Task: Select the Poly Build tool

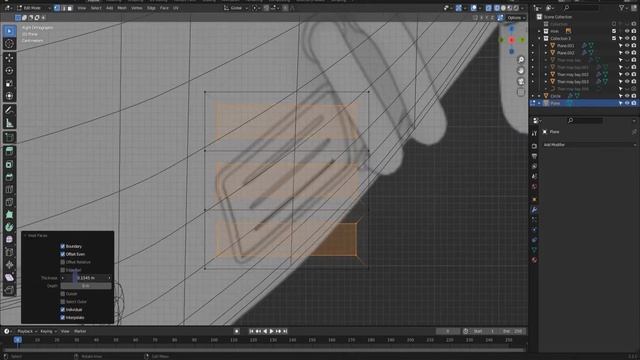Action: (x=9, y=215)
